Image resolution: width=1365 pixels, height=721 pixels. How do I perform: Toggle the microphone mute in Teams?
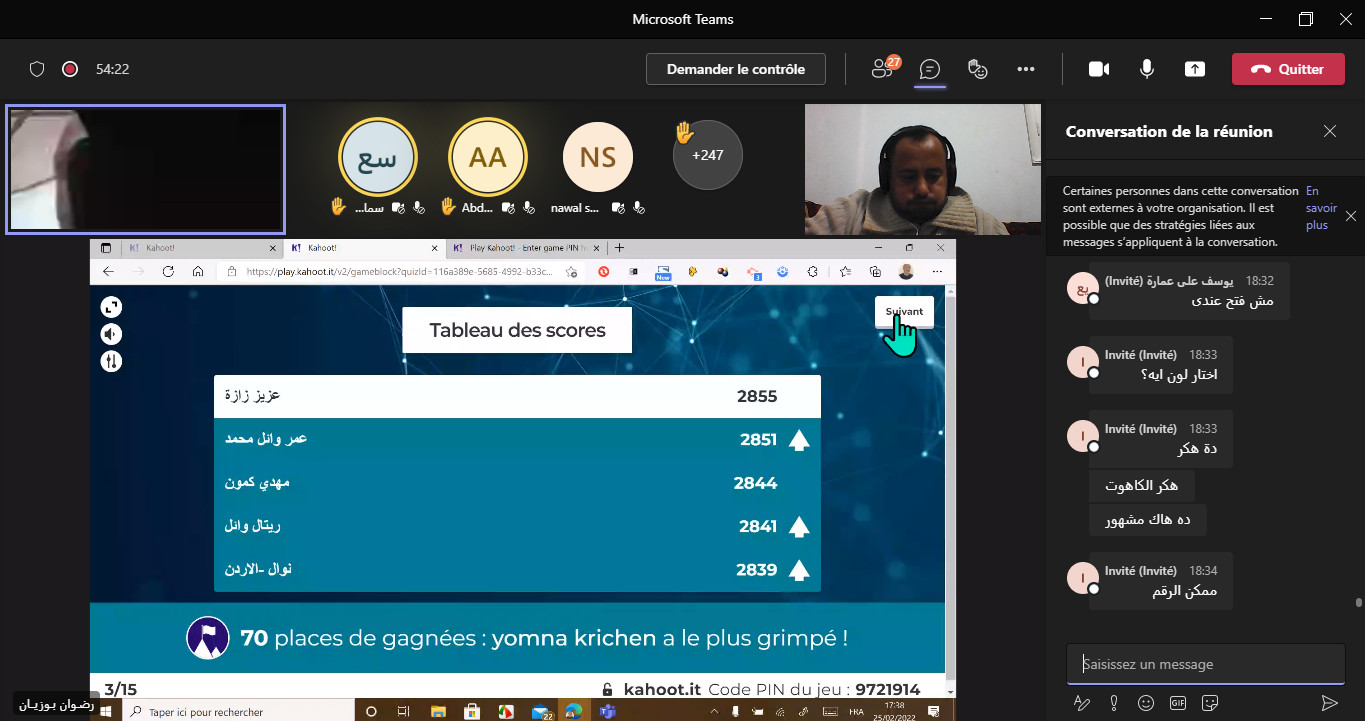(1147, 69)
